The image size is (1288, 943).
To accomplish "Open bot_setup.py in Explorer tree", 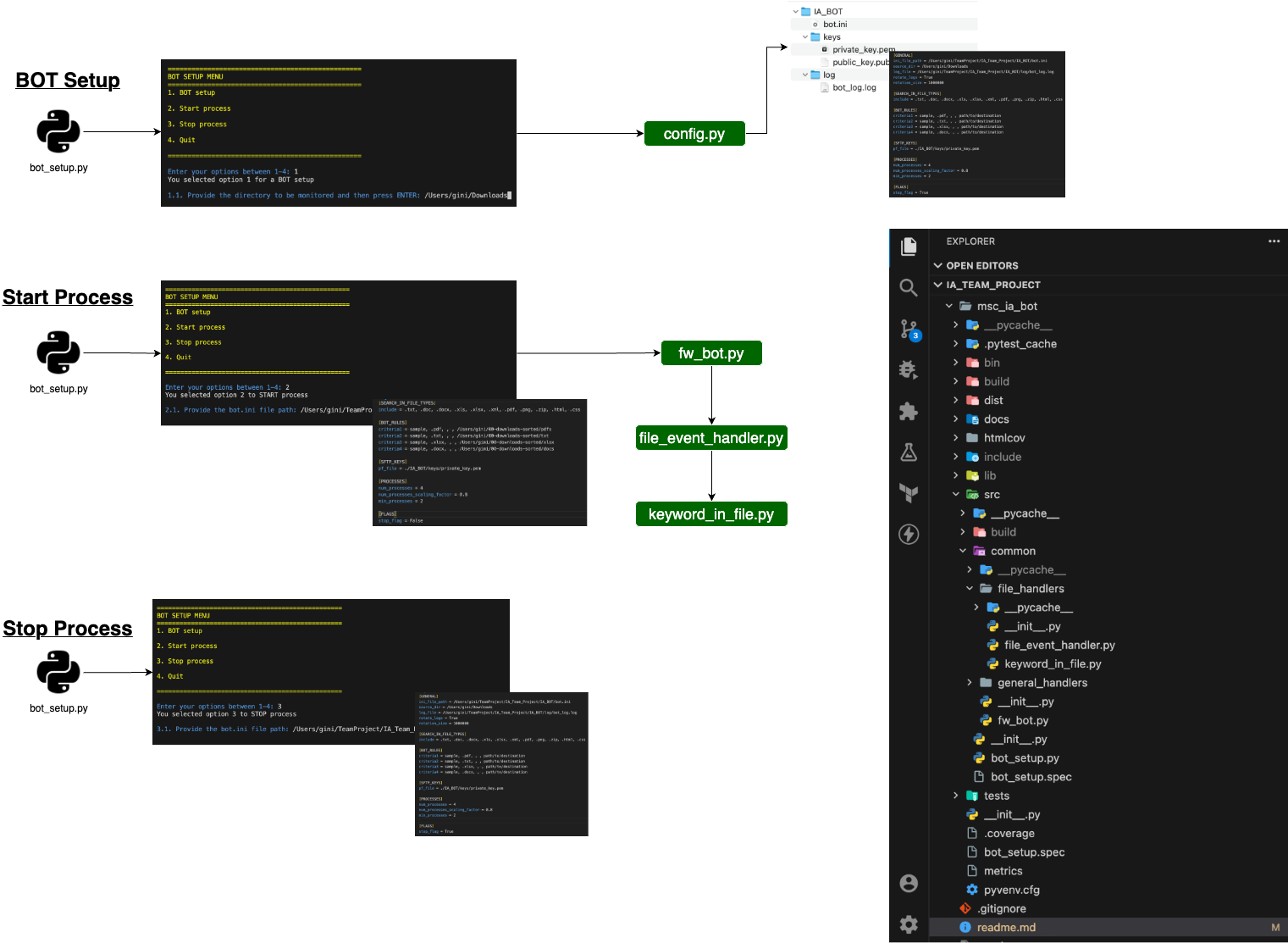I will 1025,758.
